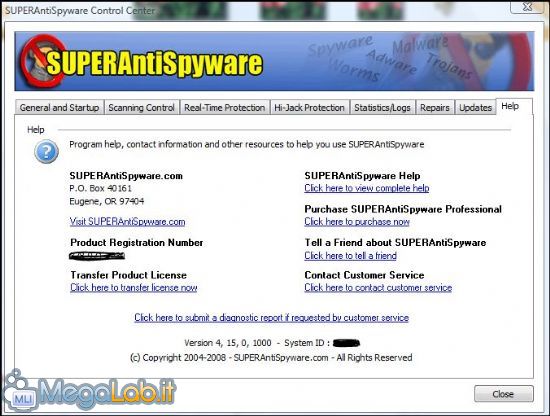Image resolution: width=550 pixels, height=416 pixels.
Task: Open the Updates tab
Action: click(x=475, y=108)
